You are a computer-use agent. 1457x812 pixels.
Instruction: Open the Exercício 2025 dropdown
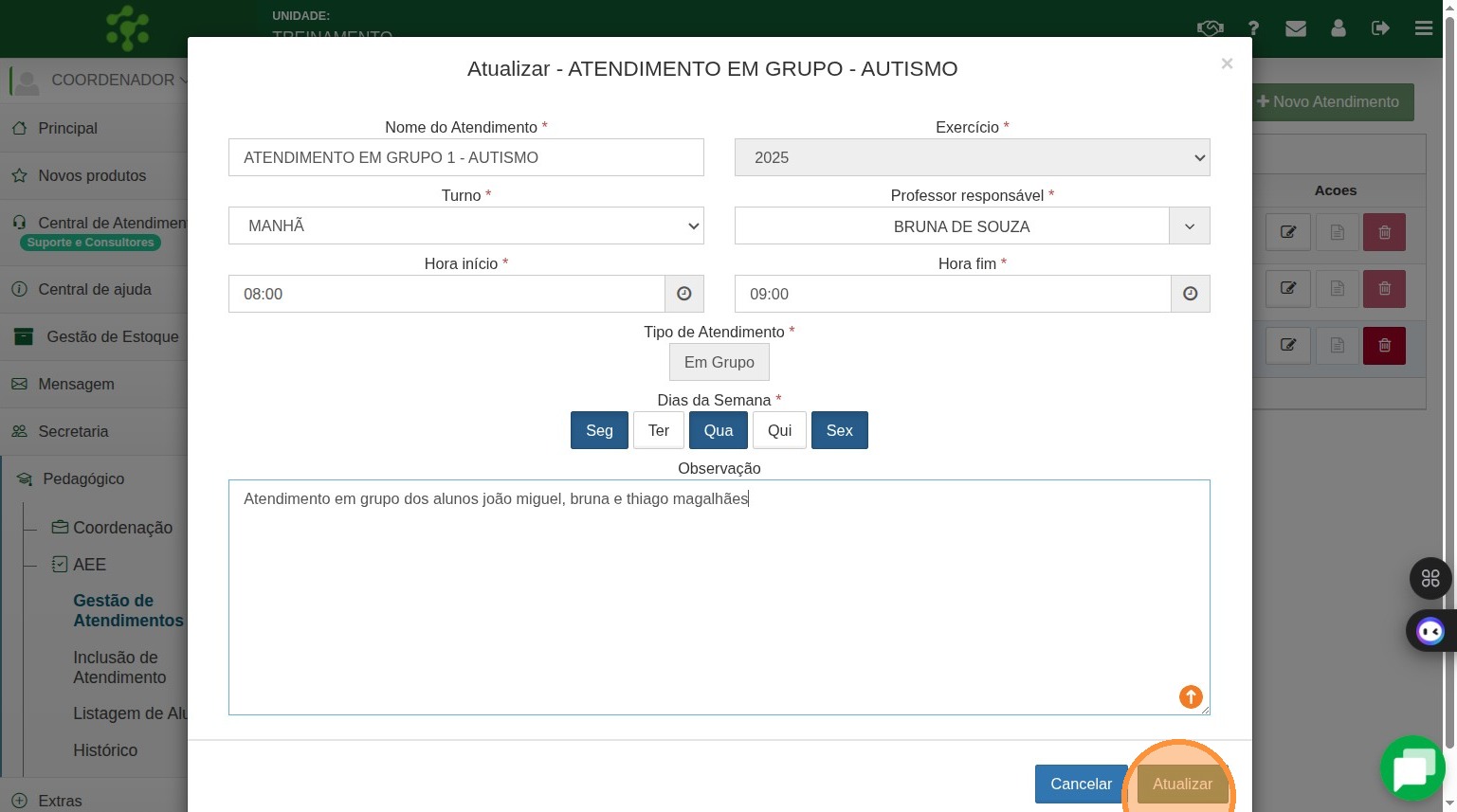coord(973,157)
